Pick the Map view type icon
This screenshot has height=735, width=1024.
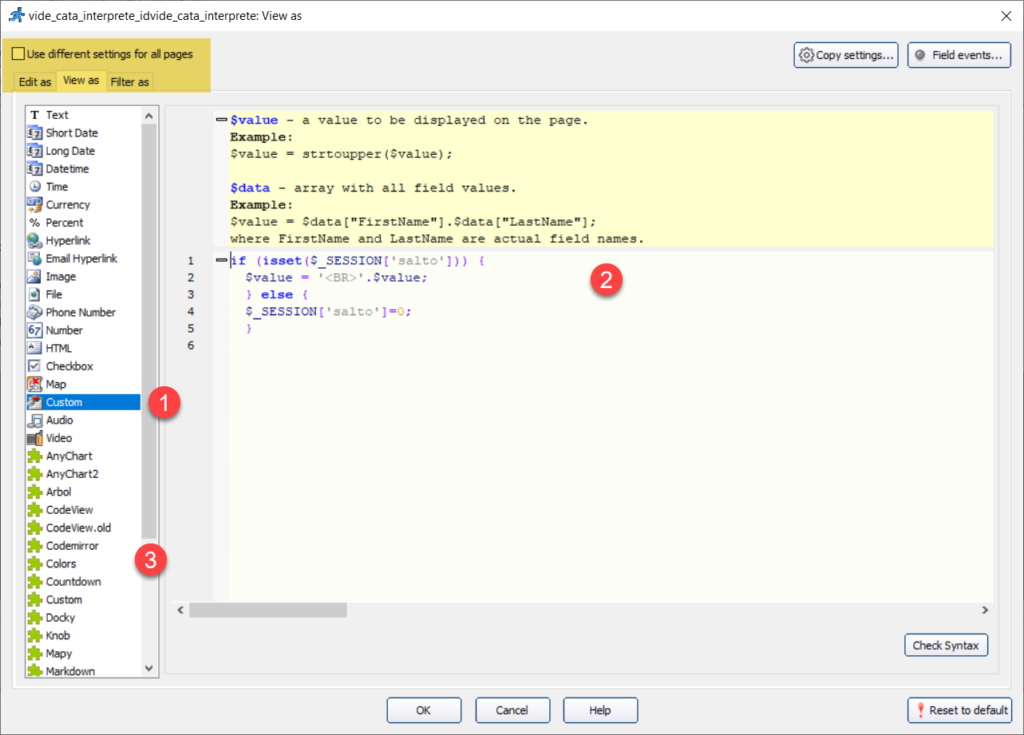35,385
